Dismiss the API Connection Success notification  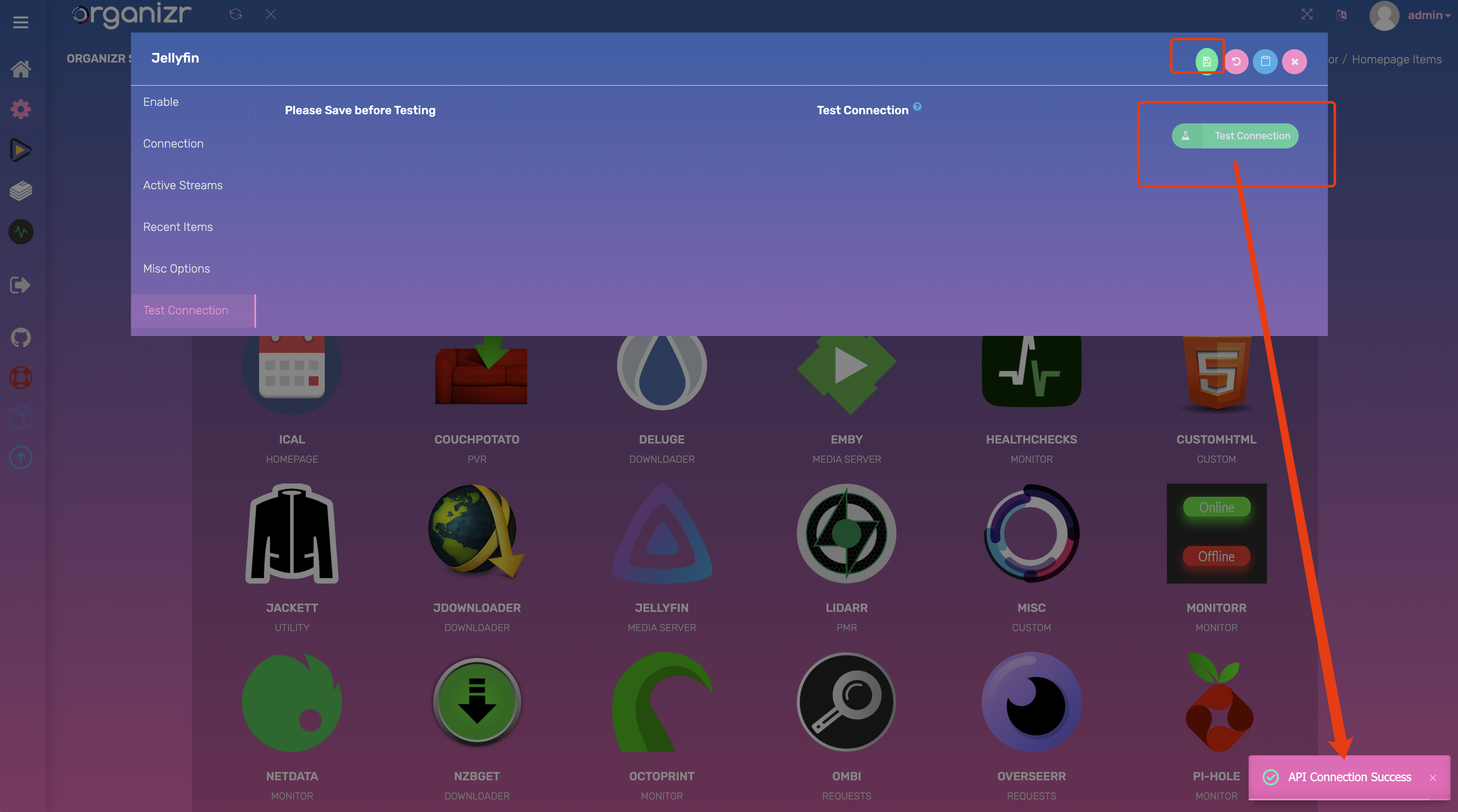point(1433,777)
